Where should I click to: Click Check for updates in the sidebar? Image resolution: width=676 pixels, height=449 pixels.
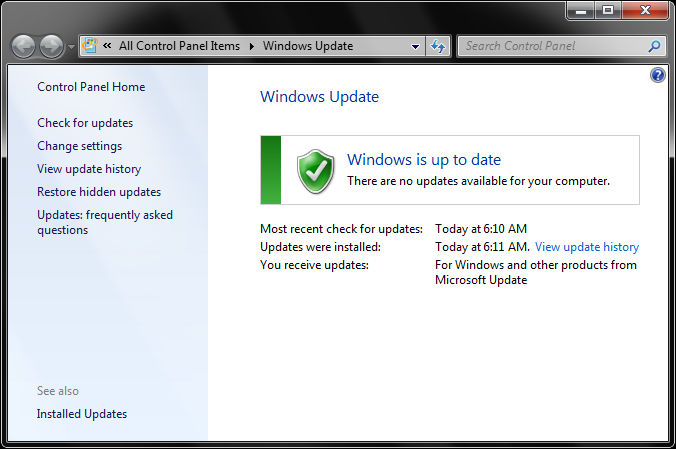tap(85, 123)
